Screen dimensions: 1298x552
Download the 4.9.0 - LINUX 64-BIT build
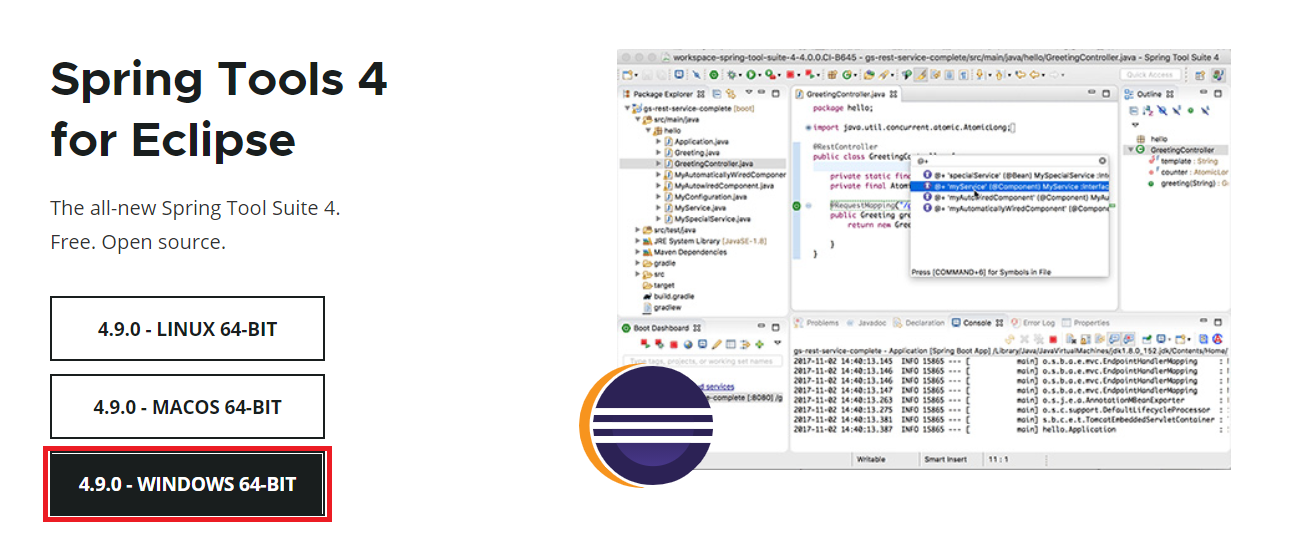point(187,328)
